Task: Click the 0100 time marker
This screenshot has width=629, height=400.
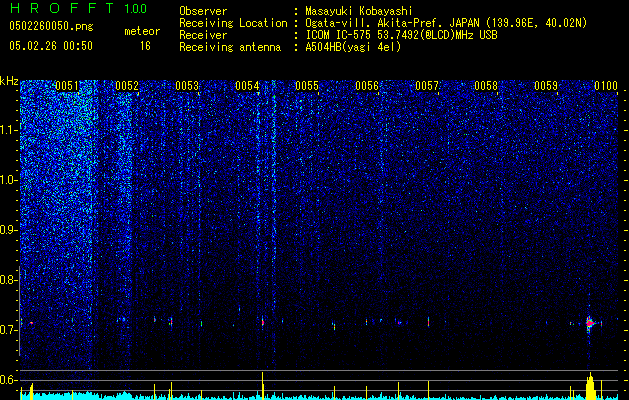Action: [x=606, y=86]
